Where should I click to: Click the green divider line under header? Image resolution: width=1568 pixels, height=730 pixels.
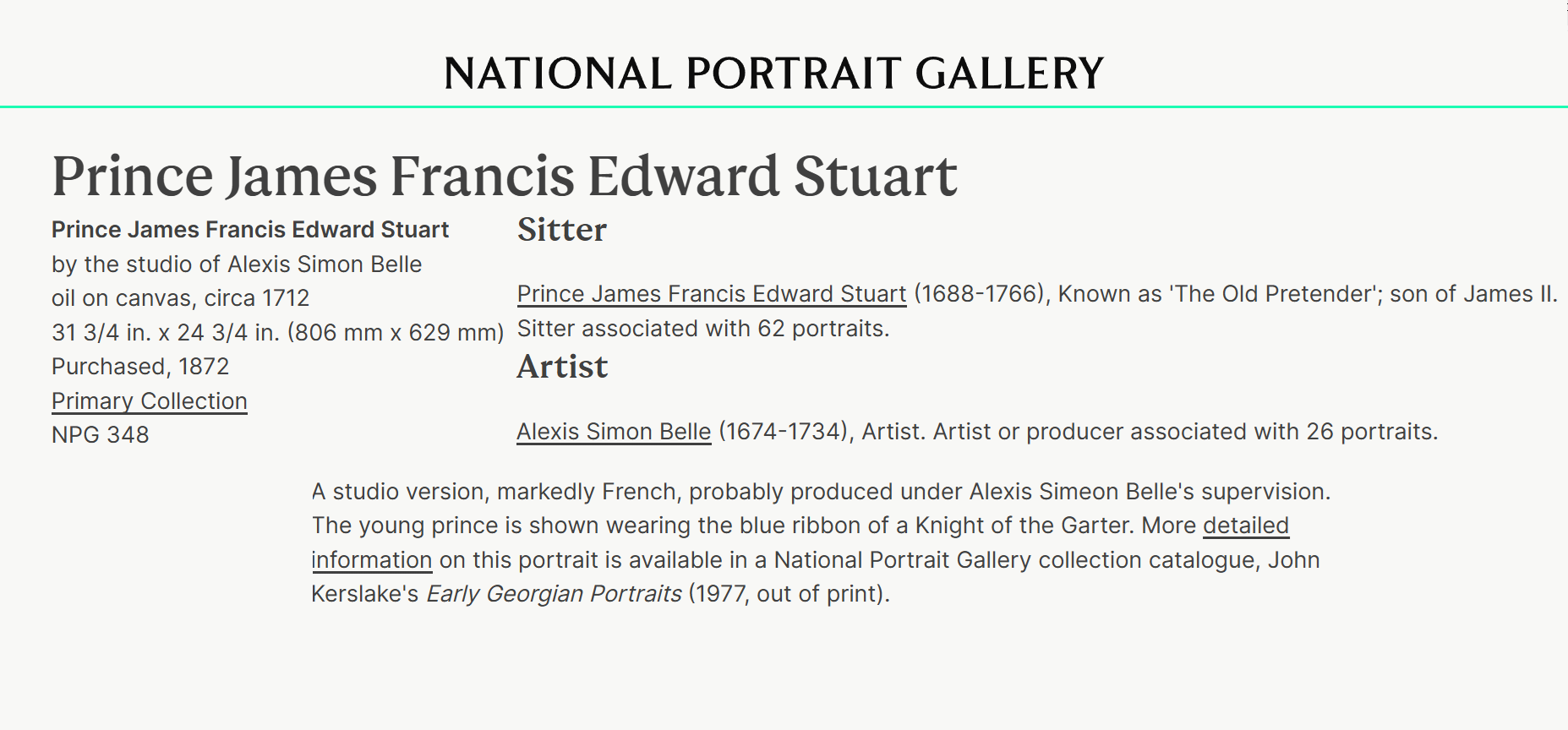pyautogui.click(x=784, y=107)
